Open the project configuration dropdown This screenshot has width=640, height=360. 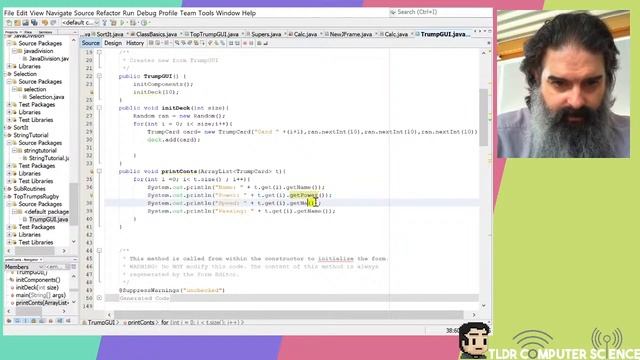click(80, 23)
